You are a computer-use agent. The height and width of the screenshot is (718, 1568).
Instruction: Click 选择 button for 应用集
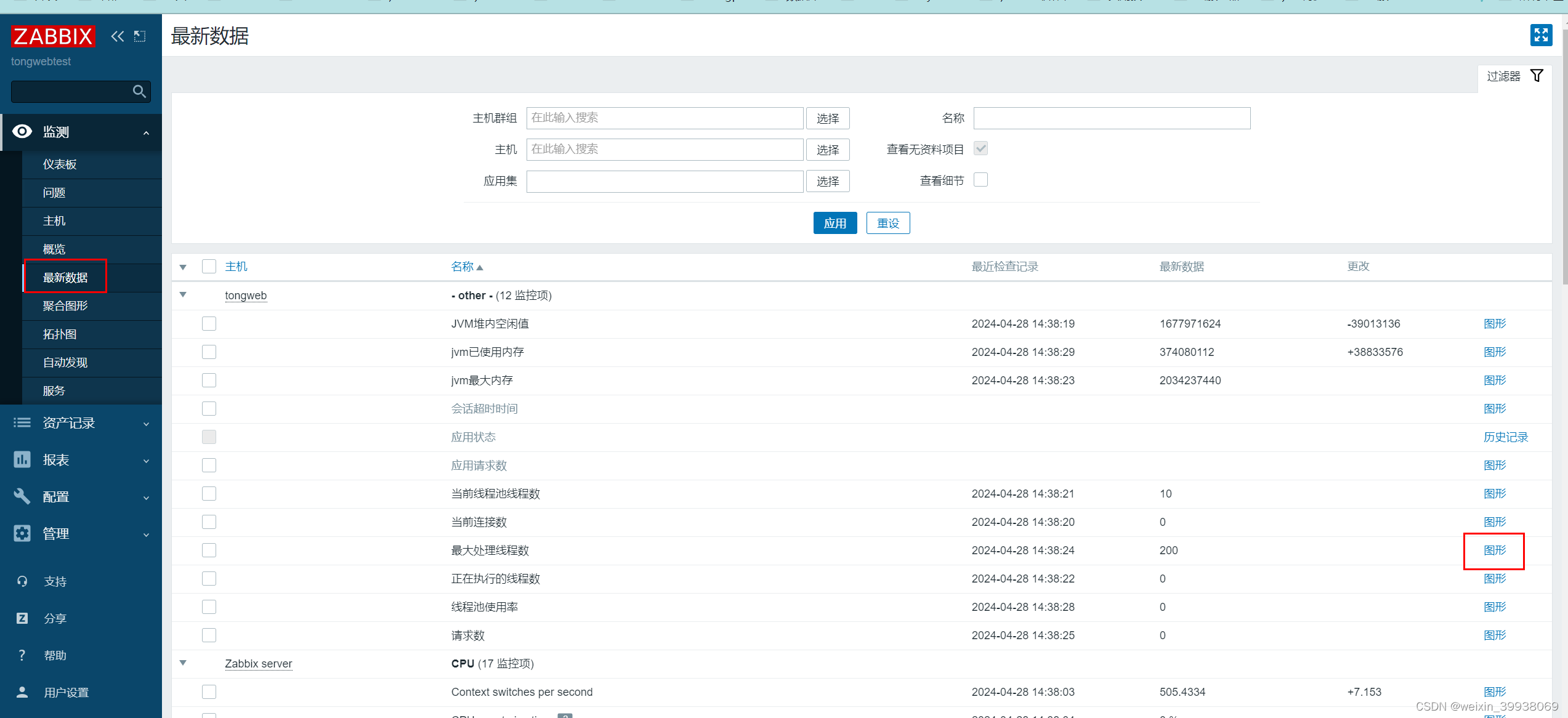point(828,181)
